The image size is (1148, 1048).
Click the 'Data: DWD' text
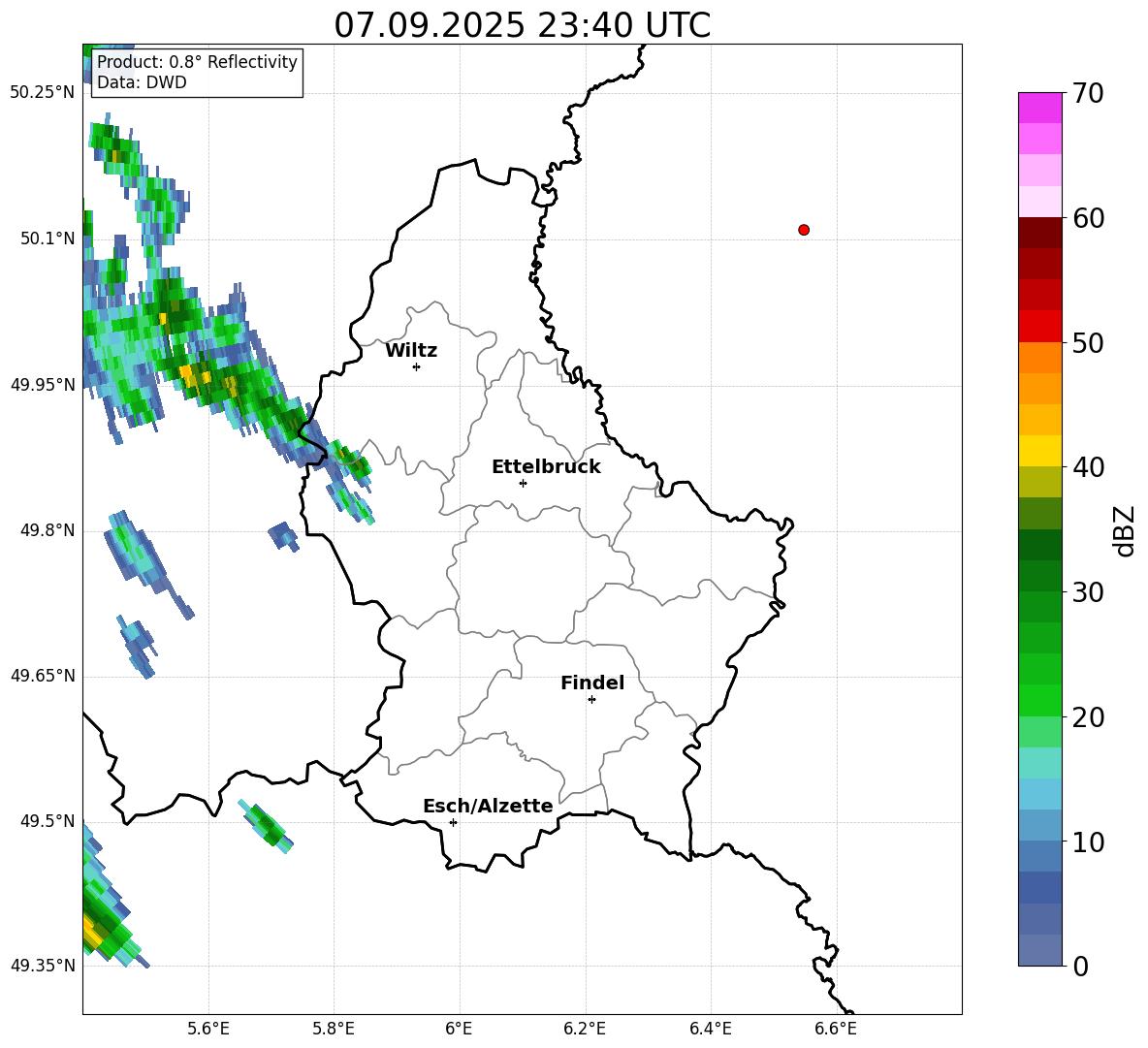pyautogui.click(x=142, y=82)
